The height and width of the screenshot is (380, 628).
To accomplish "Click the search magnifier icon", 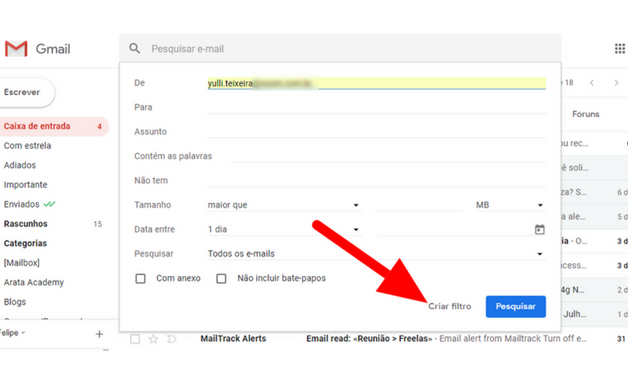I will [x=135, y=48].
